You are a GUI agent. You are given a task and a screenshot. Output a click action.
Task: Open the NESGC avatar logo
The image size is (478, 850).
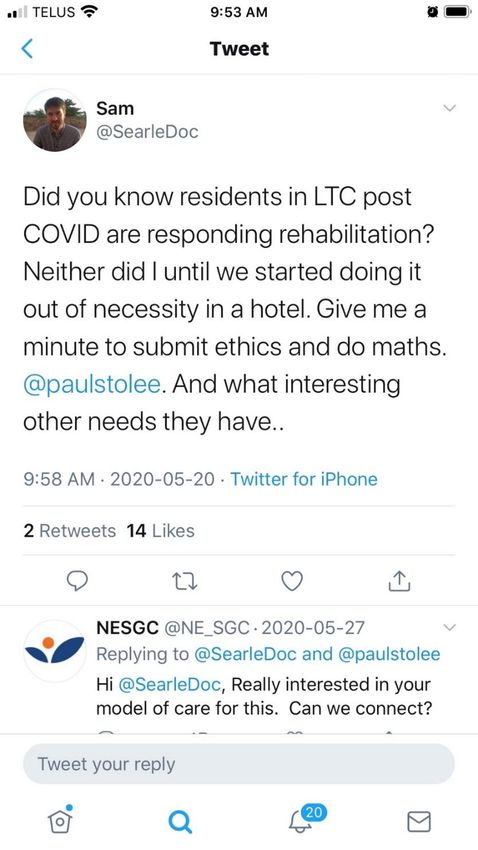point(55,651)
